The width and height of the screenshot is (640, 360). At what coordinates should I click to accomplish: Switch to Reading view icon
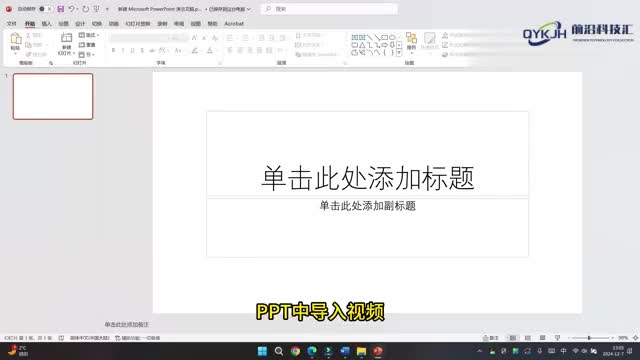tap(542, 338)
